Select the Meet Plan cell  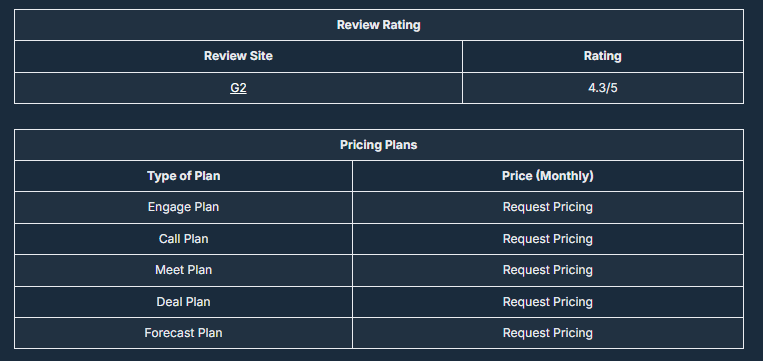coord(183,270)
